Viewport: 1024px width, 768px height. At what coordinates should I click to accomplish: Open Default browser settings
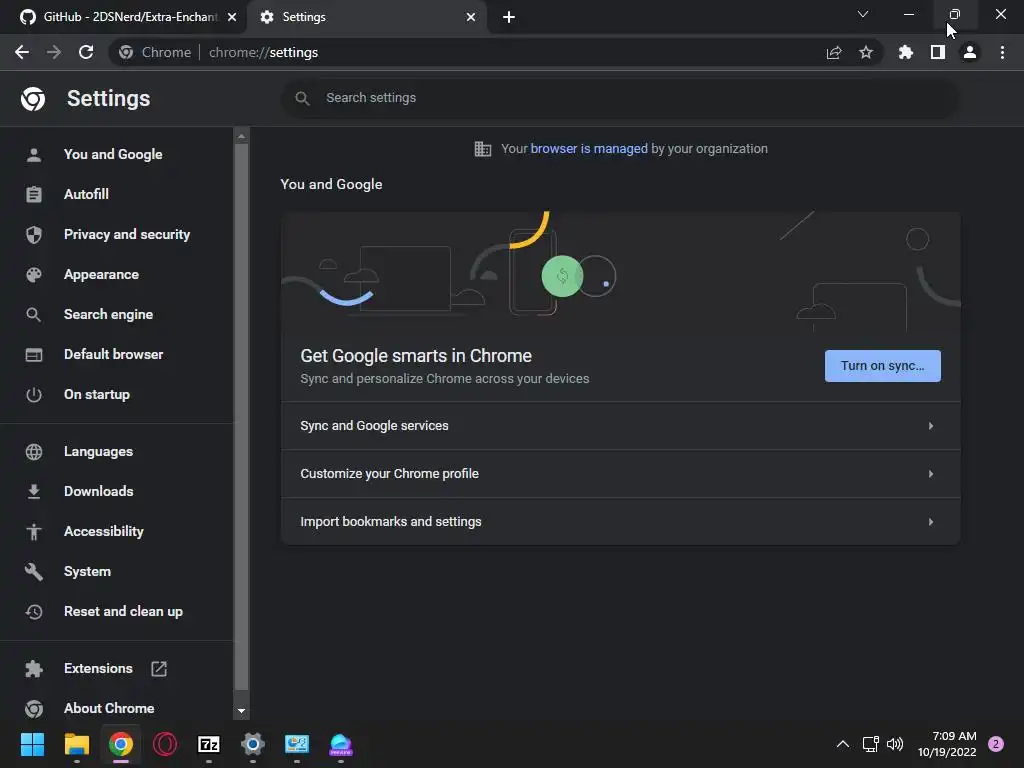tap(114, 354)
